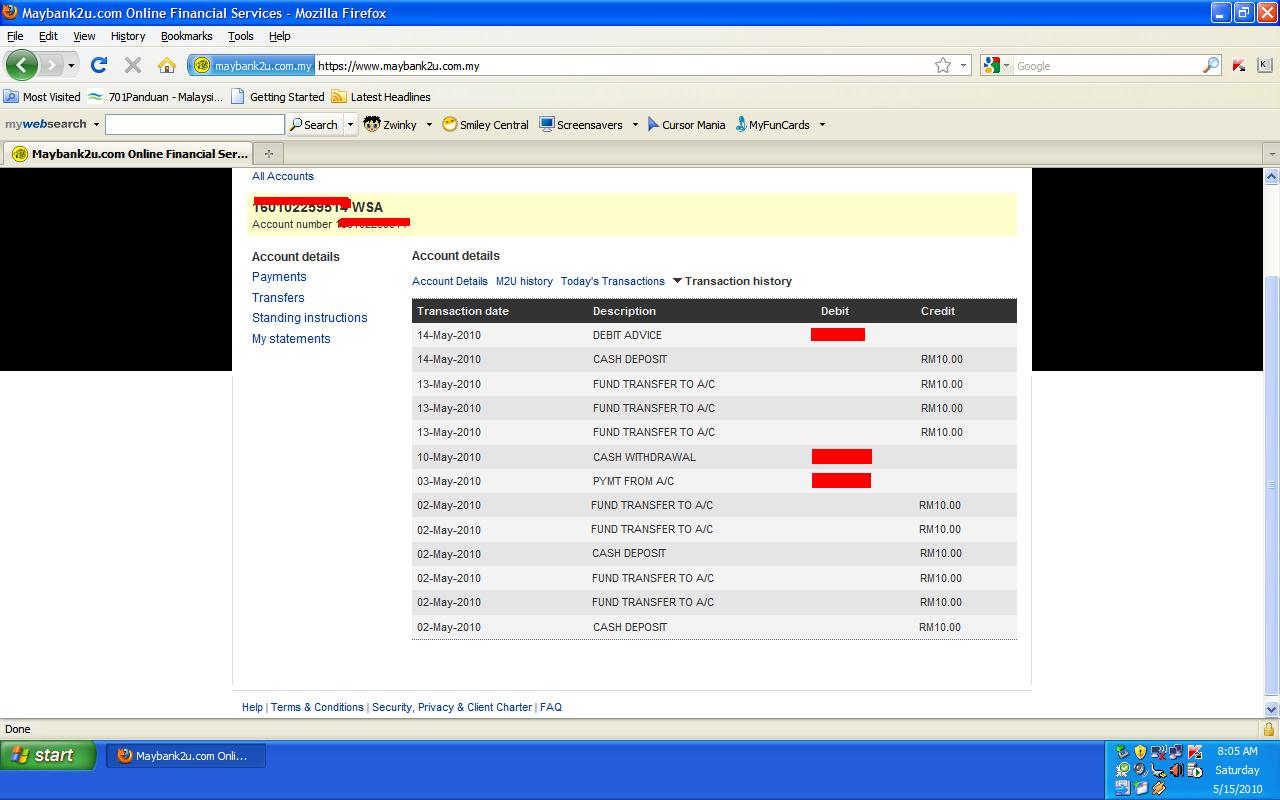This screenshot has width=1280, height=800.
Task: Open a new tab with the plus button
Action: coord(268,153)
